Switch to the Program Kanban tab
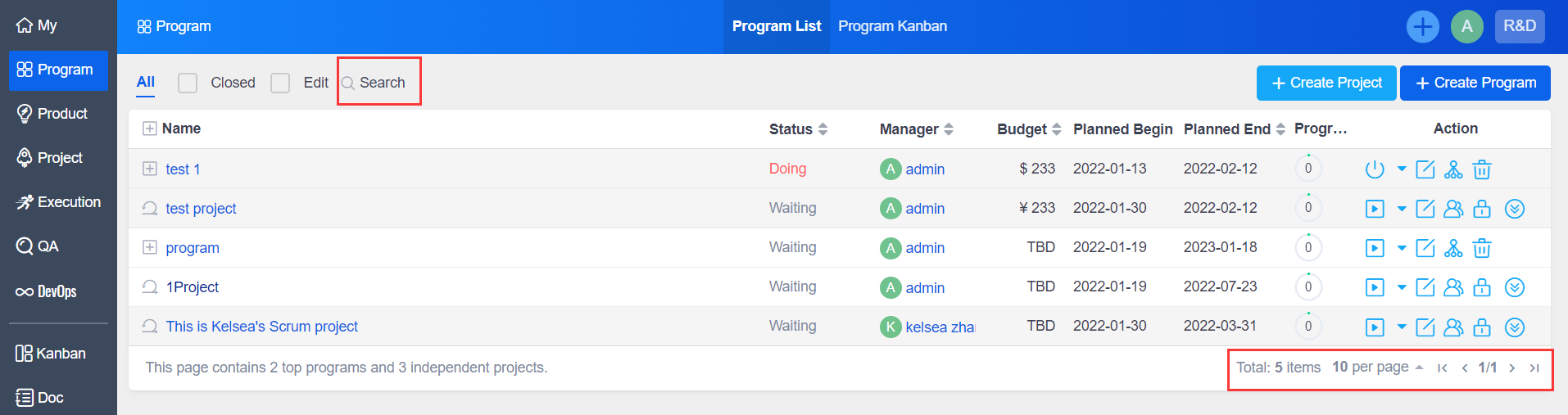This screenshot has width=1568, height=415. (x=892, y=26)
